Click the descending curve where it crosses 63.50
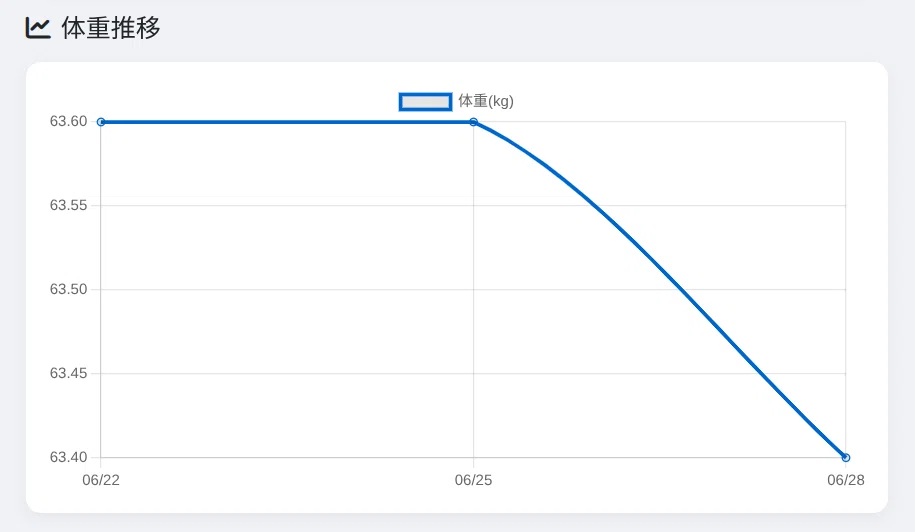 683,289
